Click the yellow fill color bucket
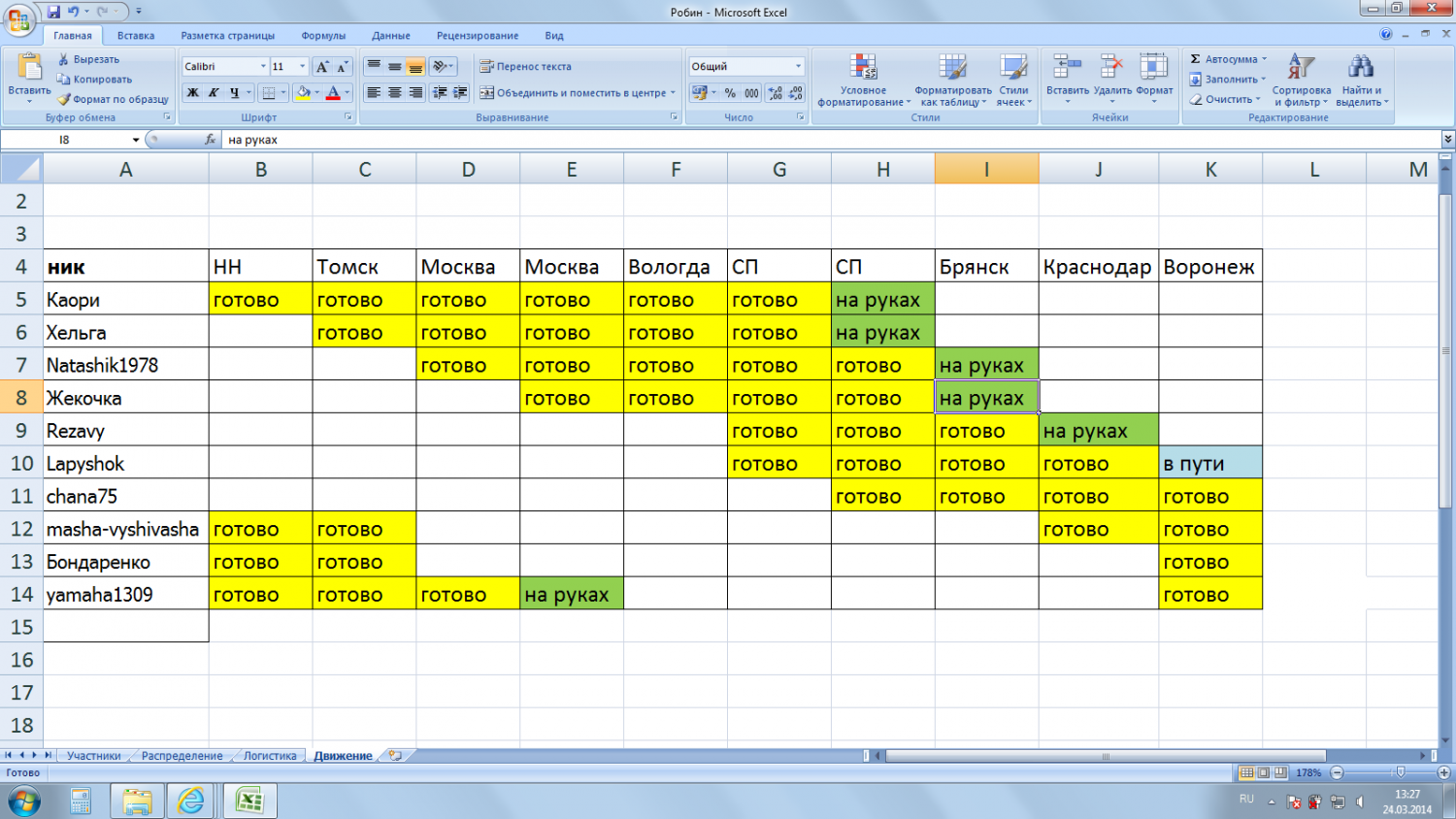The image size is (1456, 819). [x=303, y=93]
